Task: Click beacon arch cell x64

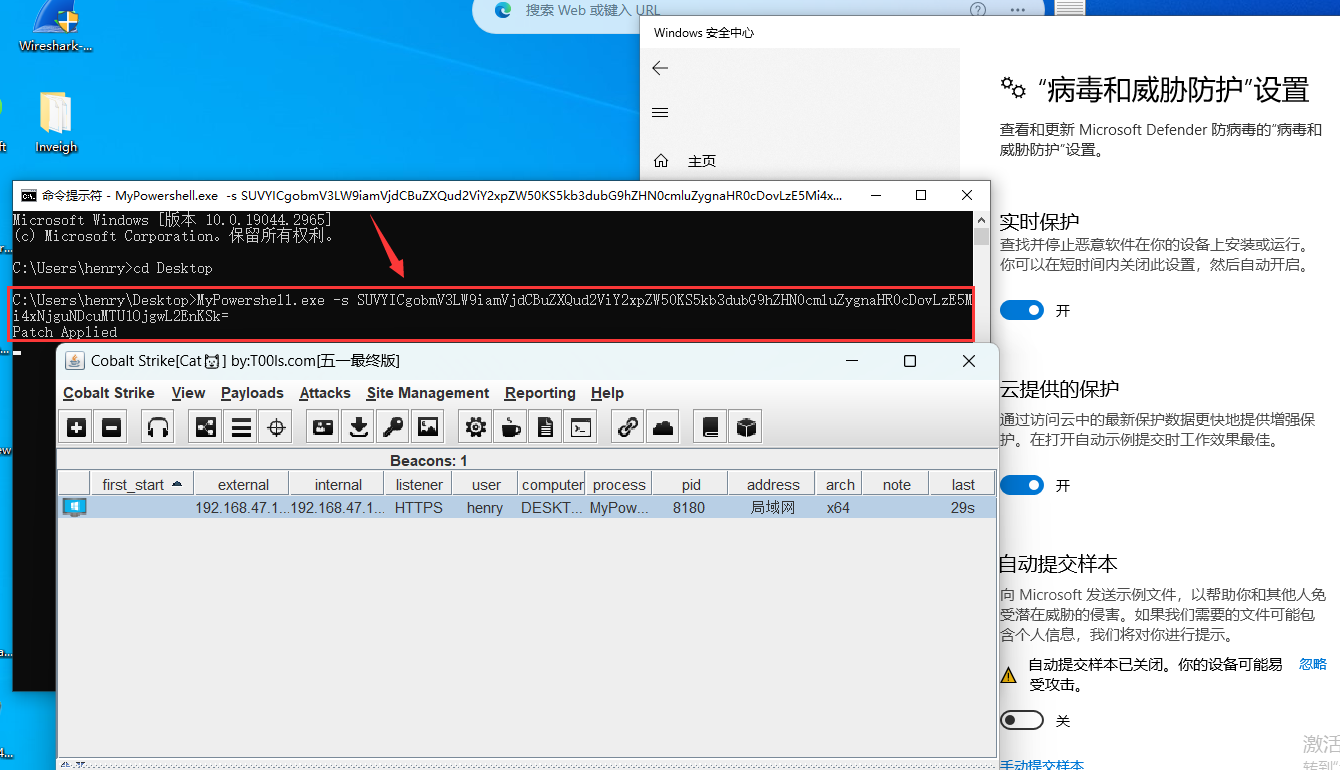Action: click(838, 508)
